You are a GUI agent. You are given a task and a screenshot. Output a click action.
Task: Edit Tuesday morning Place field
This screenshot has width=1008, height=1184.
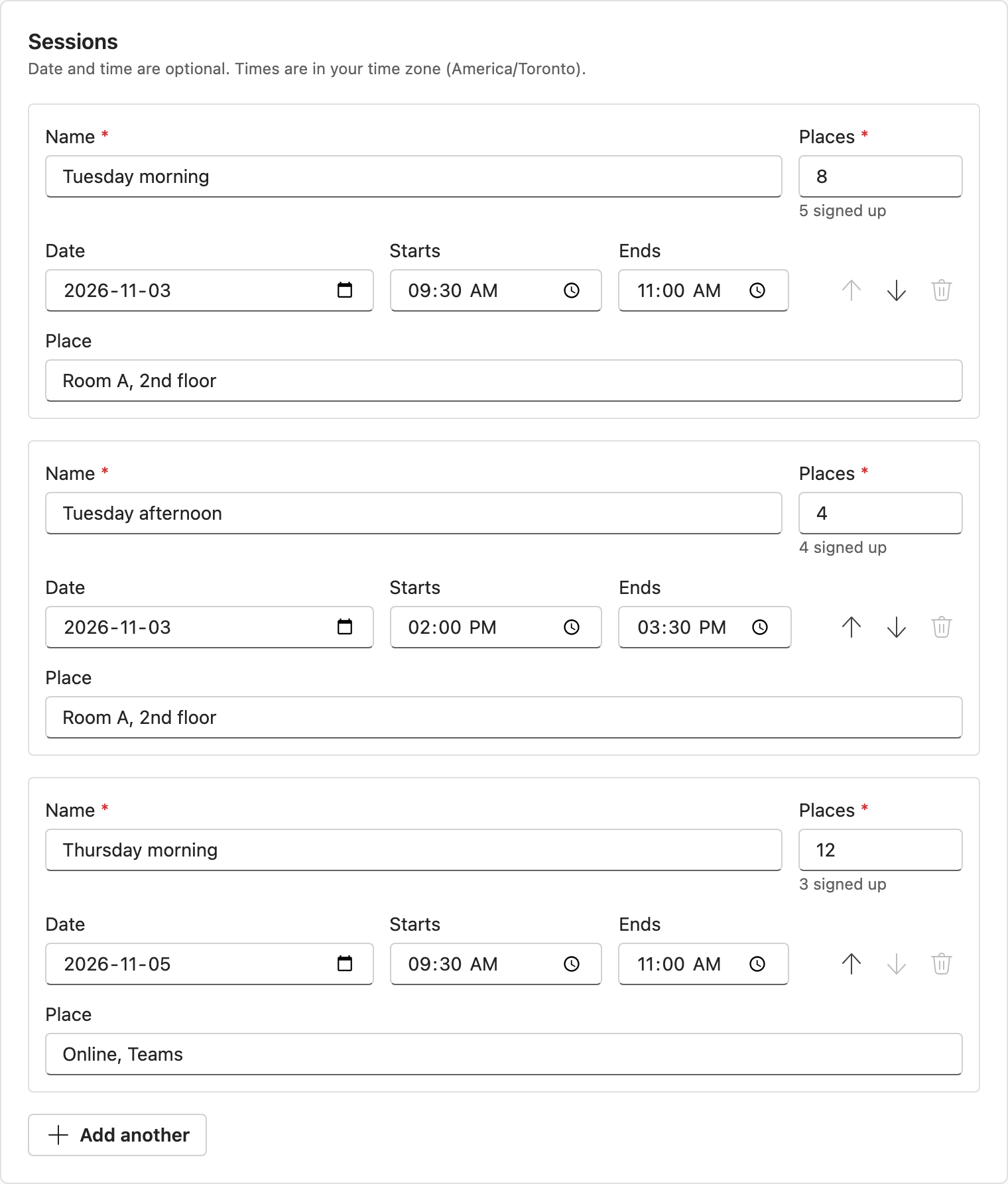504,381
